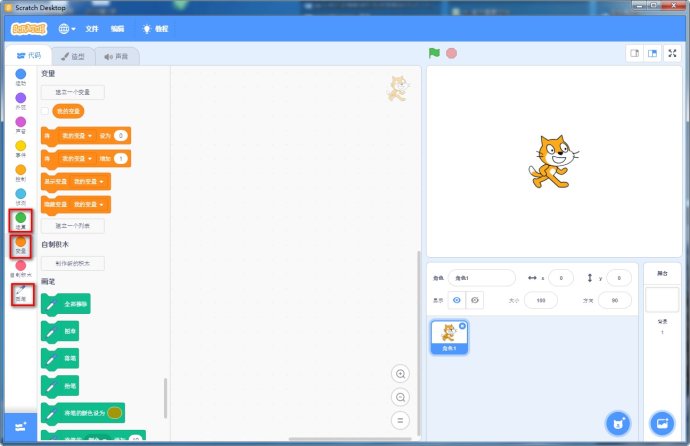Select the green Operators (运算) category circle
The image size is (690, 446).
(21, 217)
